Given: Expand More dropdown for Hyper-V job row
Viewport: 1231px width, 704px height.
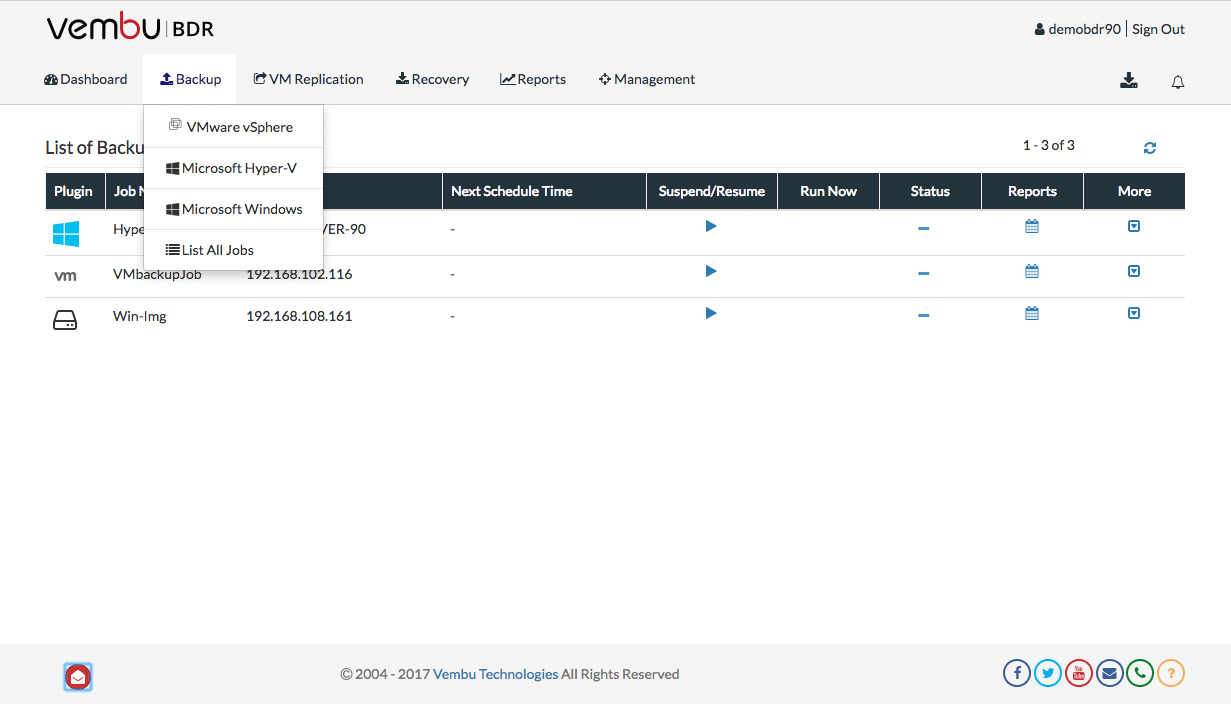Looking at the screenshot, I should pyautogui.click(x=1134, y=226).
